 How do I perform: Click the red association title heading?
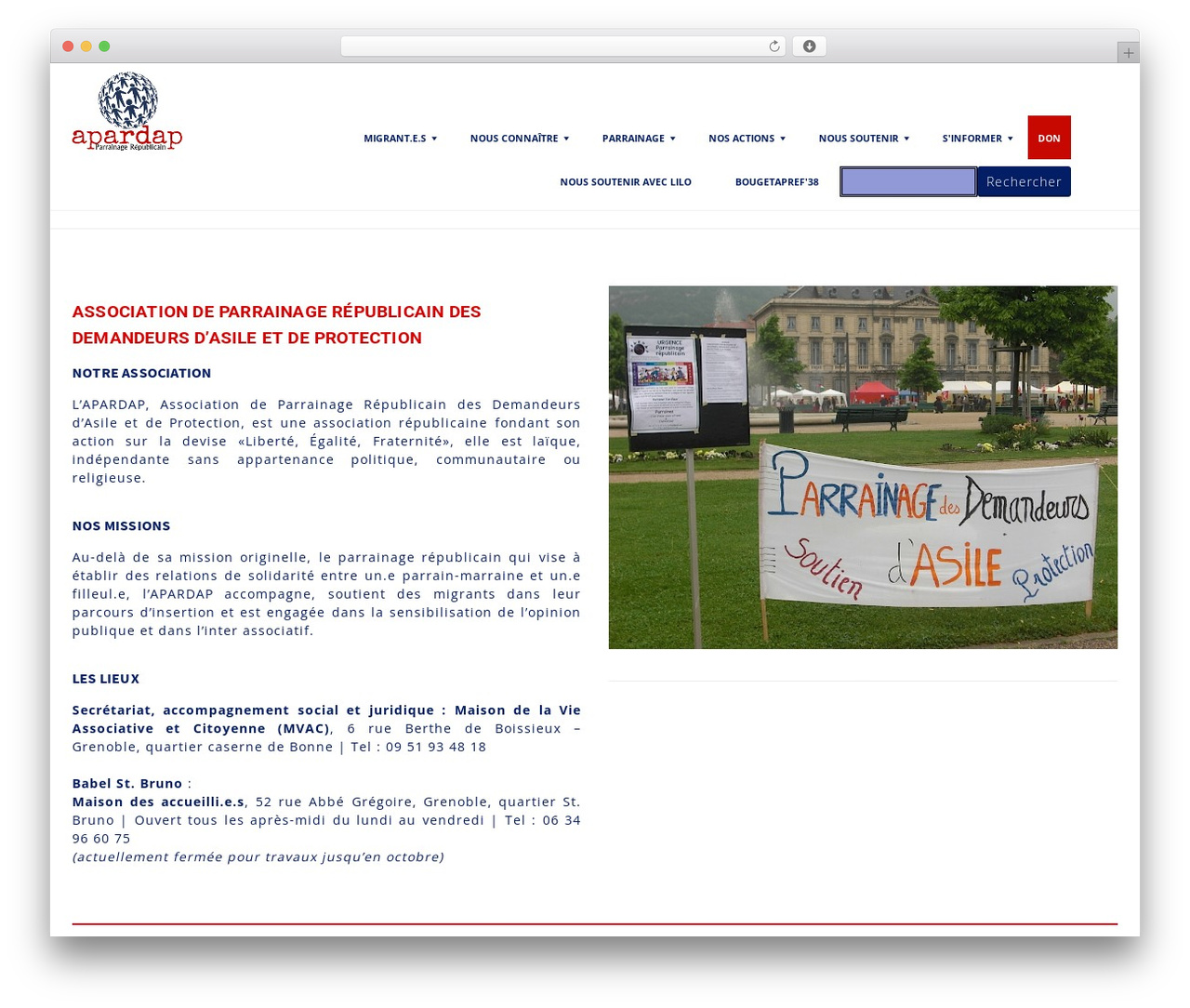[x=277, y=325]
